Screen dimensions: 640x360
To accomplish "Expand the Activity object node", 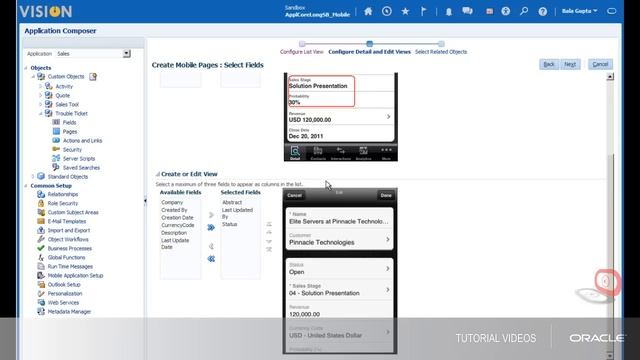I will [40, 86].
